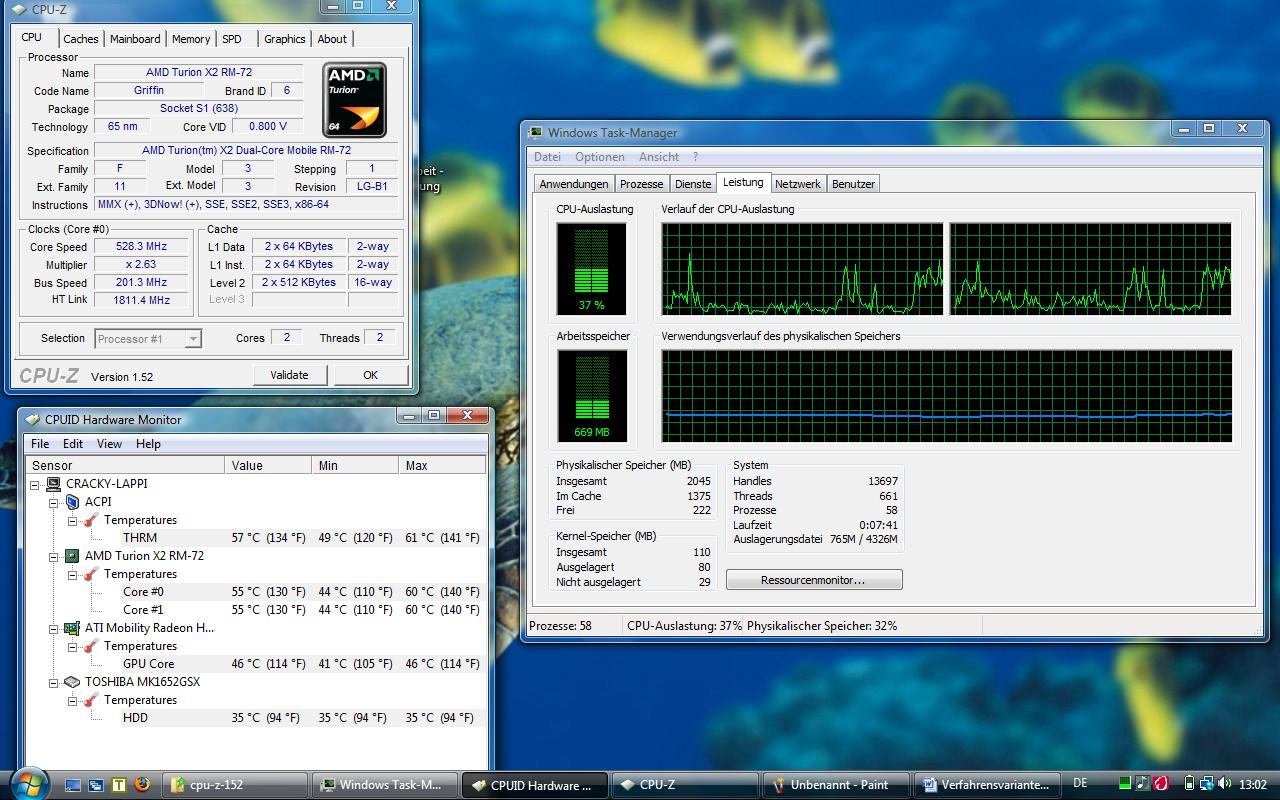This screenshot has width=1280, height=800.
Task: Click the Validate button in CPU-Z
Action: point(289,375)
